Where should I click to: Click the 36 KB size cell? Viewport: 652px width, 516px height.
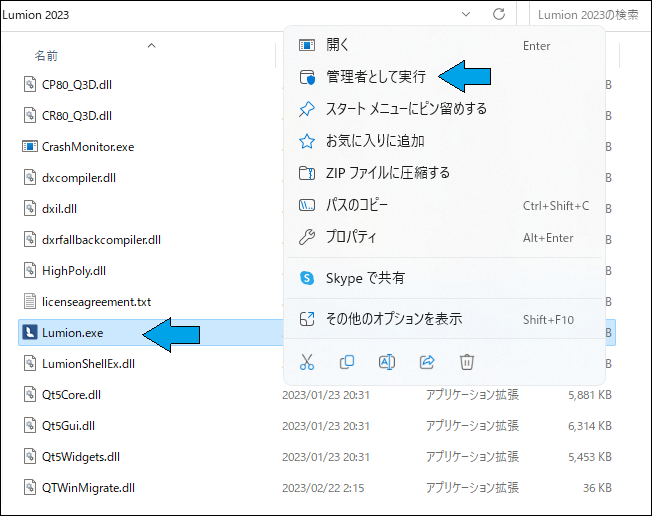pos(597,488)
